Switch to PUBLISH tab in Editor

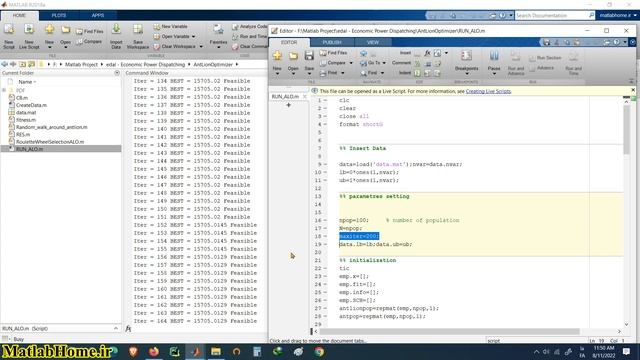point(332,42)
